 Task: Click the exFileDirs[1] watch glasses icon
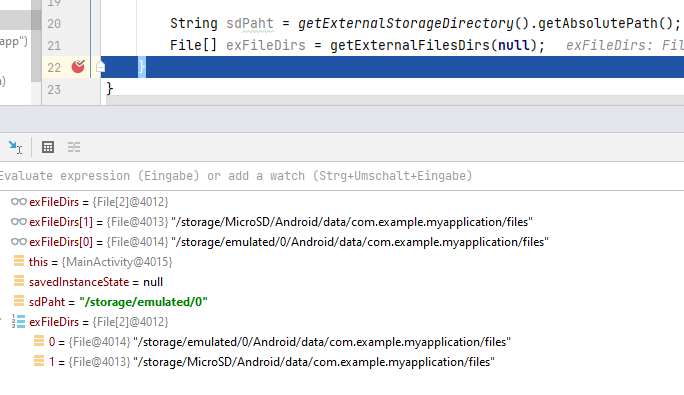pyautogui.click(x=19, y=222)
